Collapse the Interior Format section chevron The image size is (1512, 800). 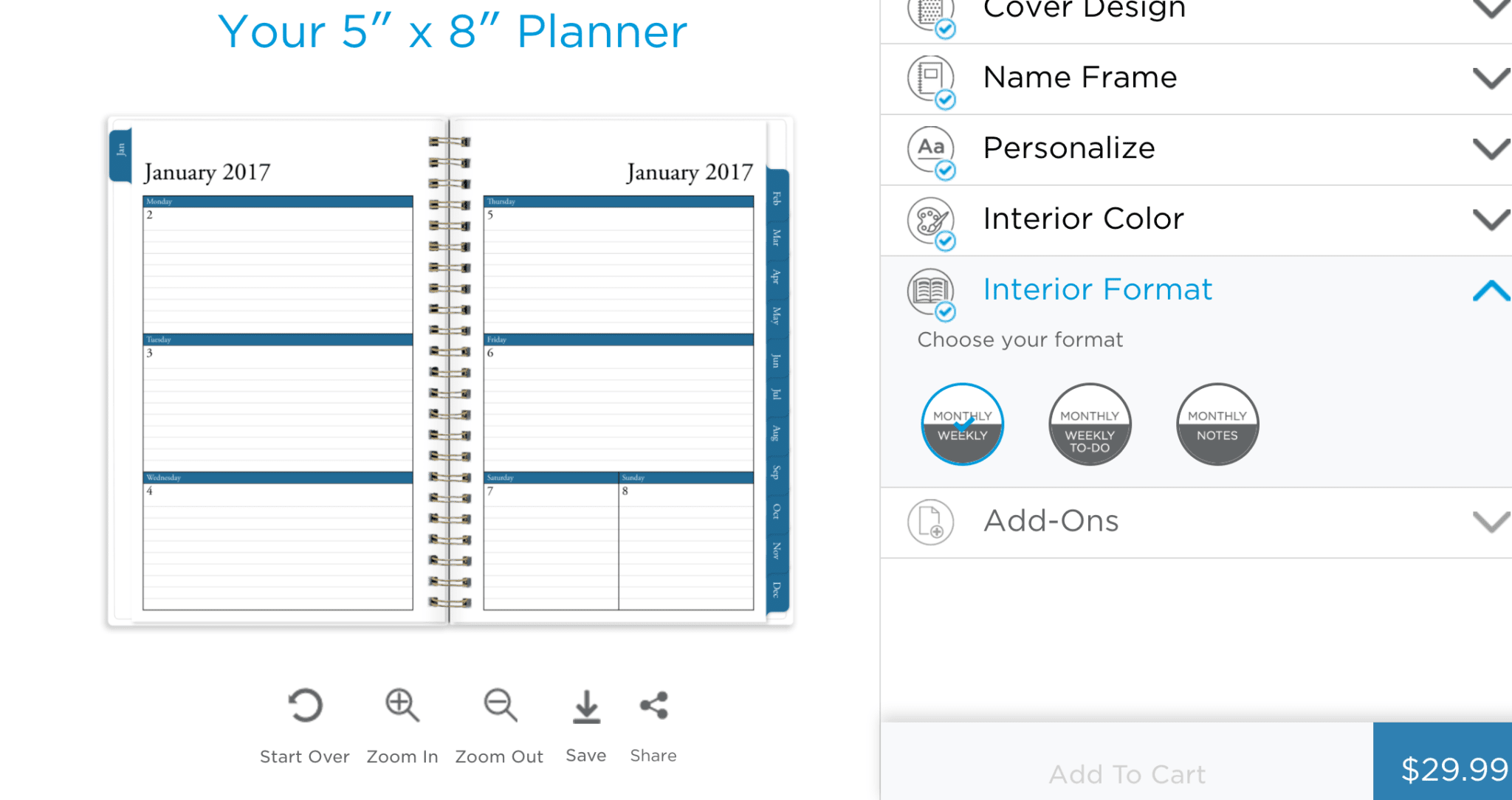1491,290
